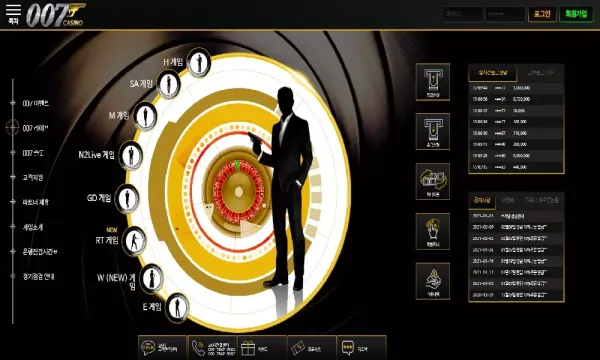Select the 정기점검 안내 sidebar item
This screenshot has width=600, height=360.
coord(38,276)
